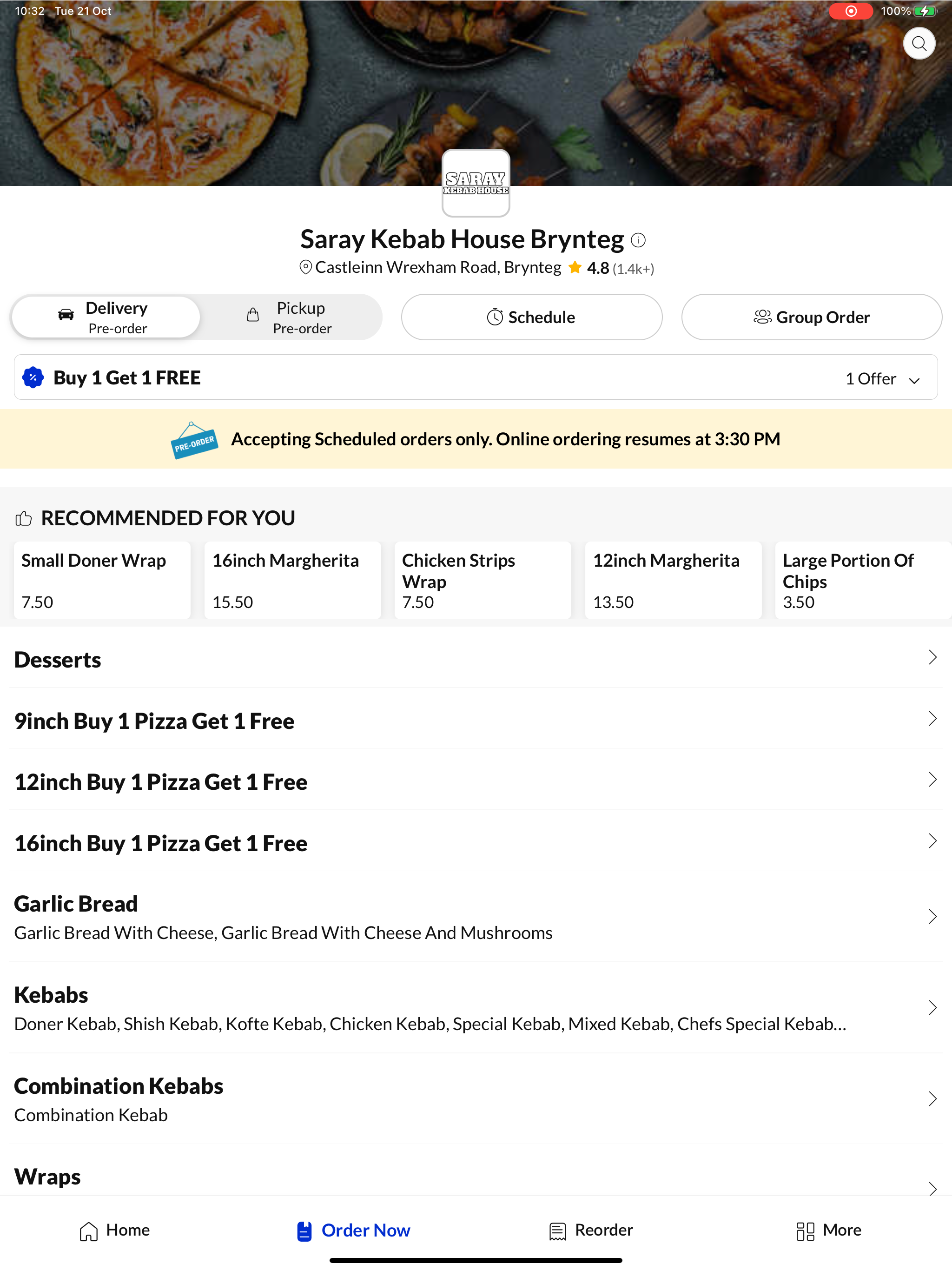The height and width of the screenshot is (1270, 952).
Task: Switch to Delivery pre-order mode
Action: coord(106,317)
